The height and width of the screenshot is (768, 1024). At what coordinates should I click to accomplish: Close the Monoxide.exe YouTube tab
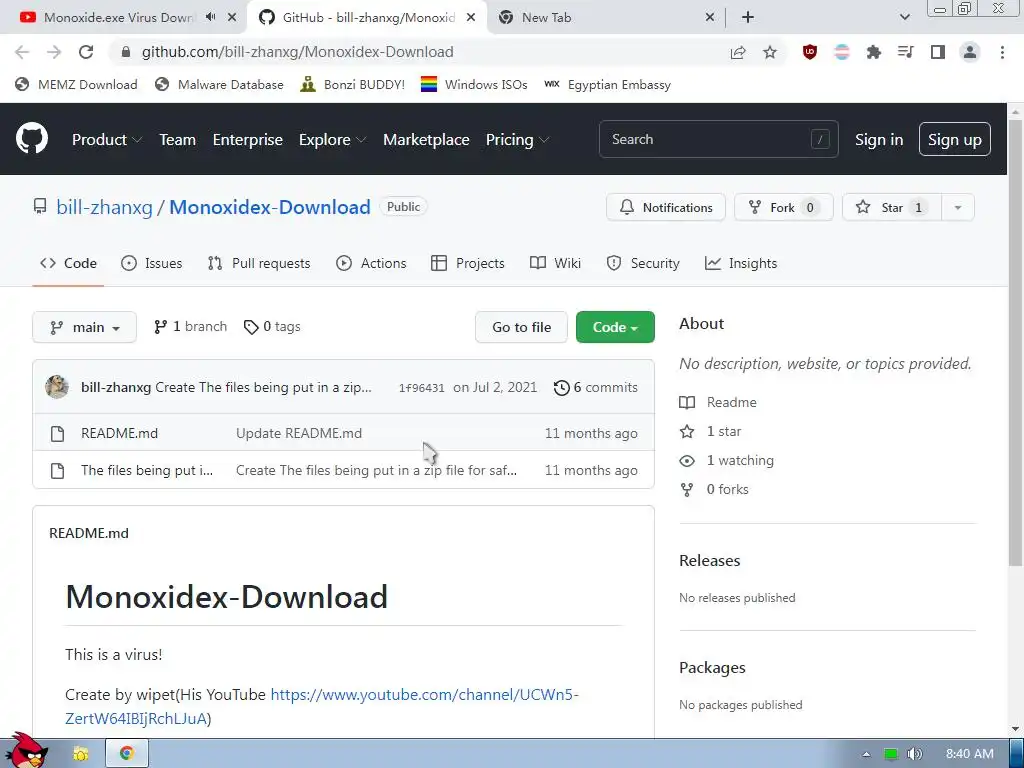(x=232, y=18)
